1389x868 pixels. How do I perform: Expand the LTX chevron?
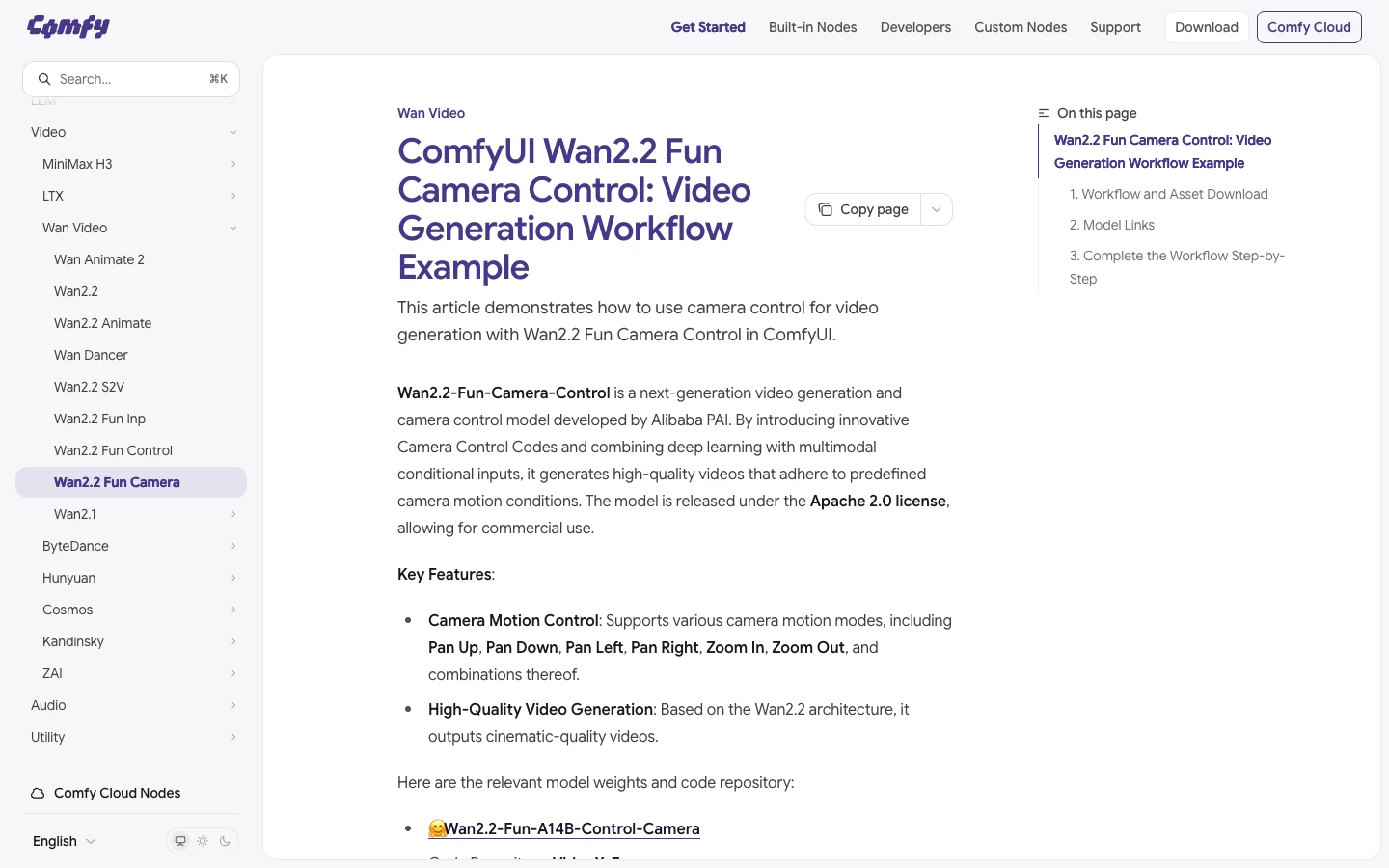233,196
